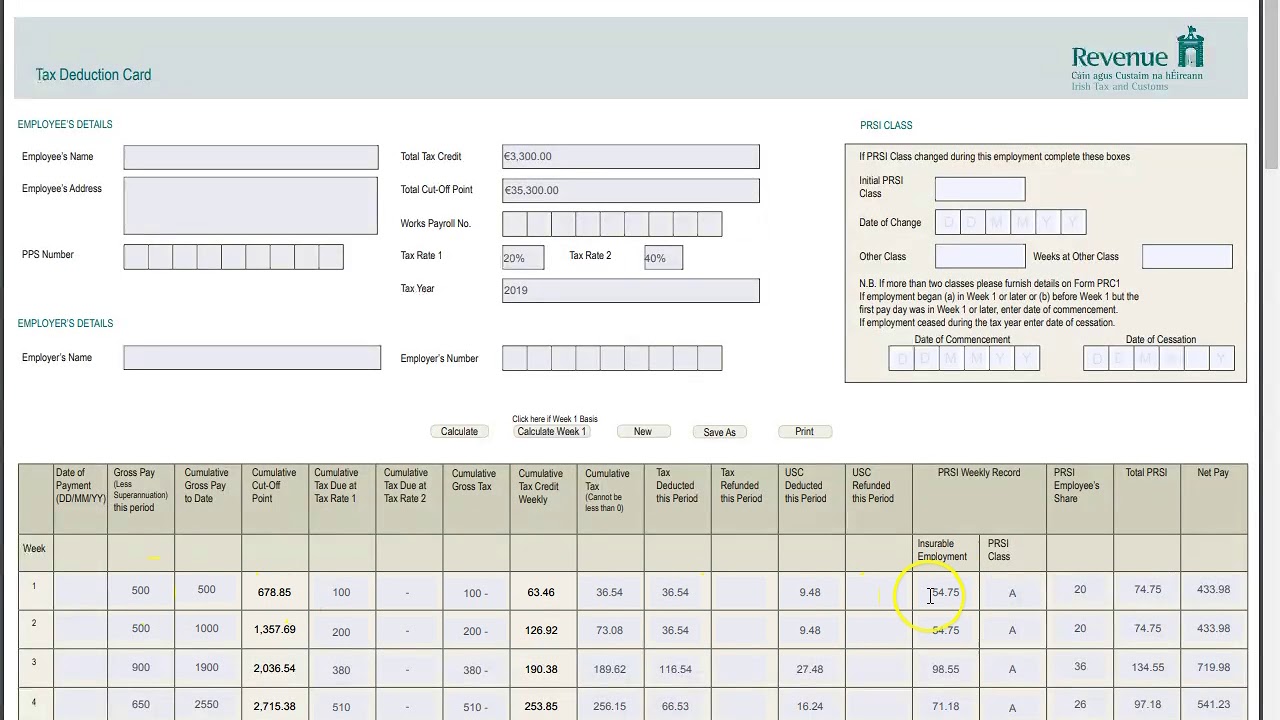This screenshot has width=1280, height=720.
Task: Click the Tax Deducted value 116.54
Action: [675, 669]
